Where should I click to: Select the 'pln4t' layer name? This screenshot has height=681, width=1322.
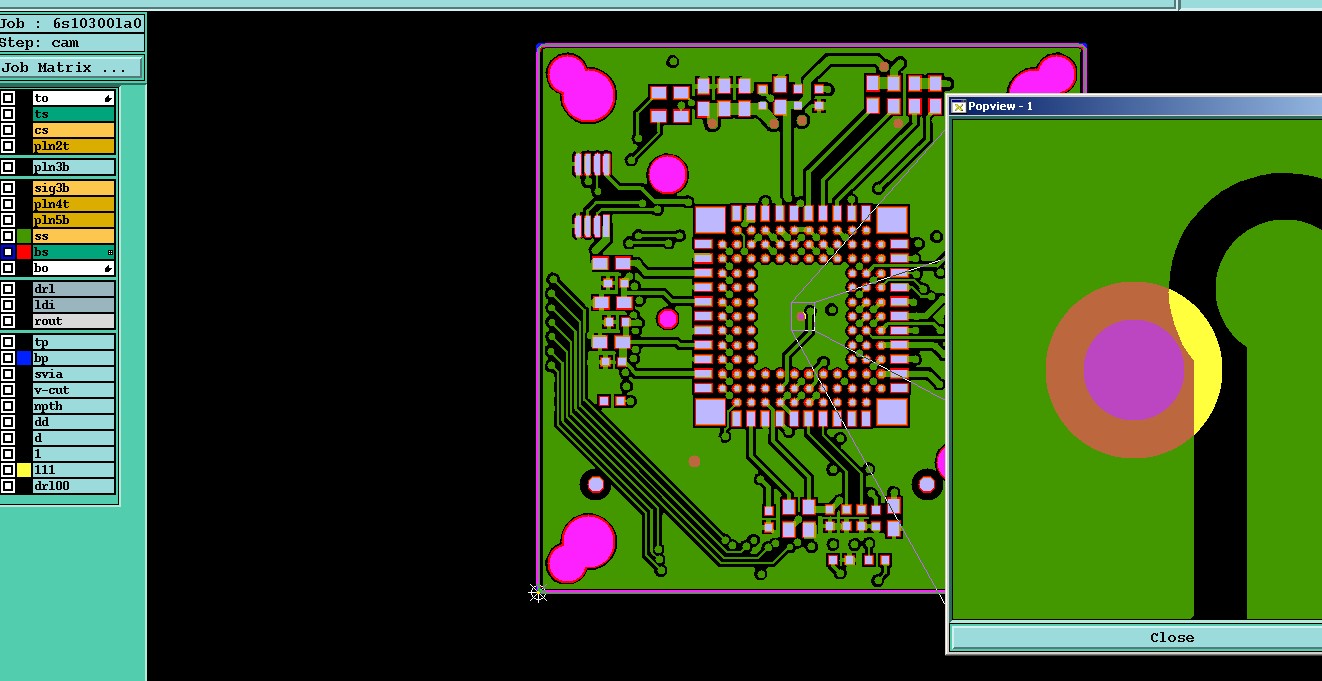click(x=74, y=204)
